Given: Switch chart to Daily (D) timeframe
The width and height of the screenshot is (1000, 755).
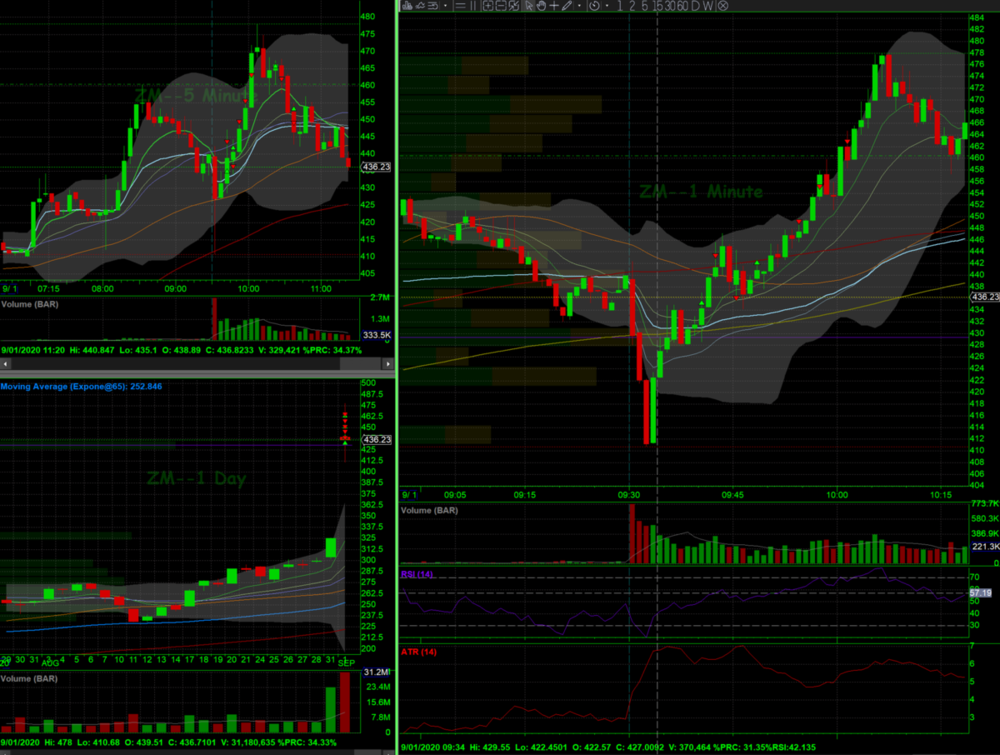Looking at the screenshot, I should 696,6.
